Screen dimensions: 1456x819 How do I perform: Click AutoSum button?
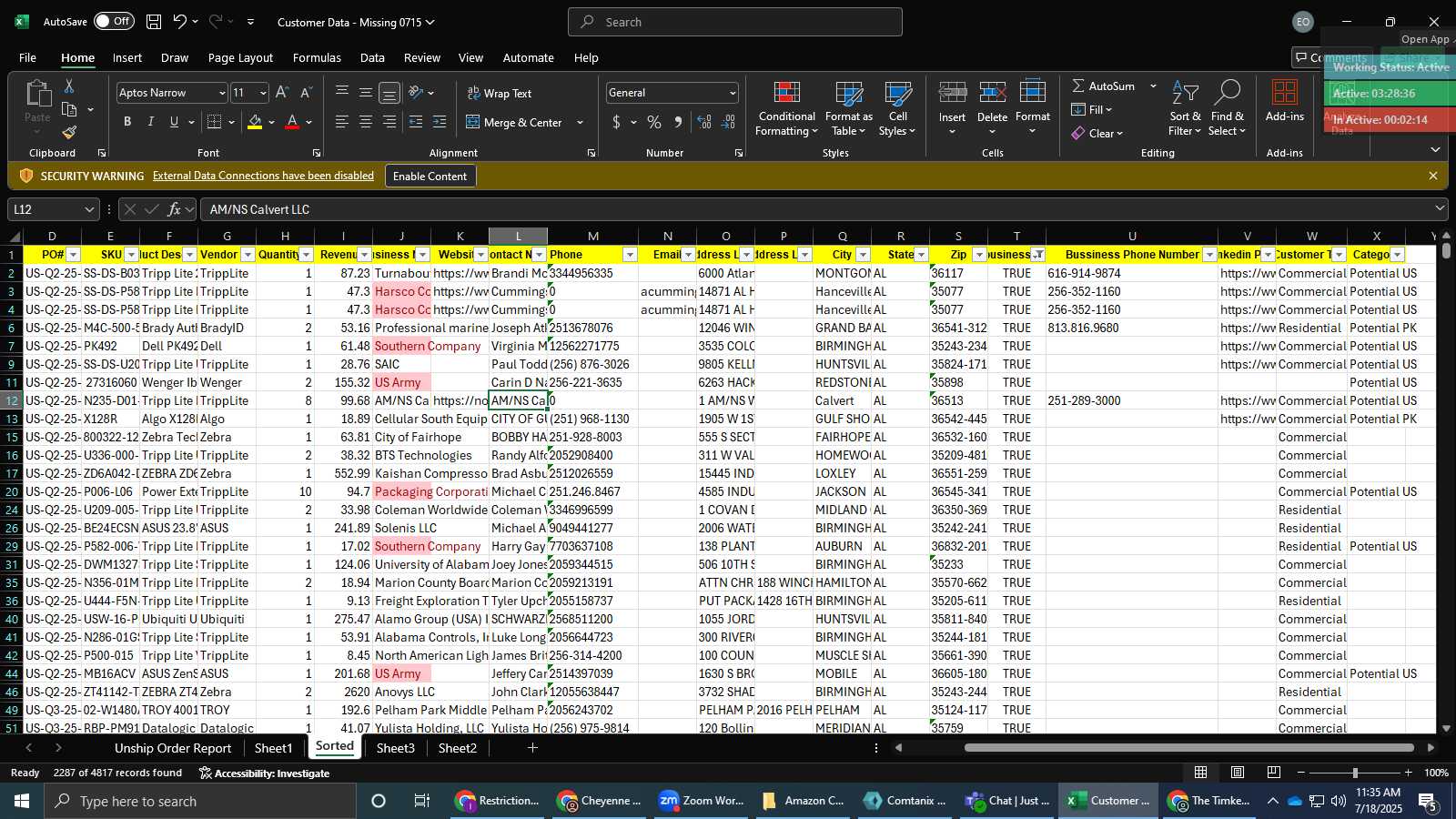click(1103, 86)
